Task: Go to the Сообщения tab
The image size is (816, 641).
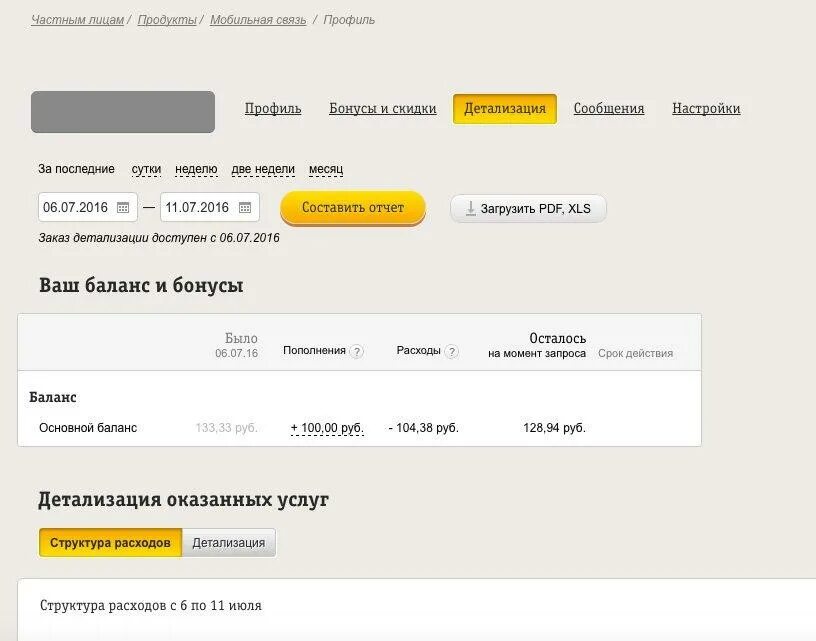Action: (x=609, y=108)
